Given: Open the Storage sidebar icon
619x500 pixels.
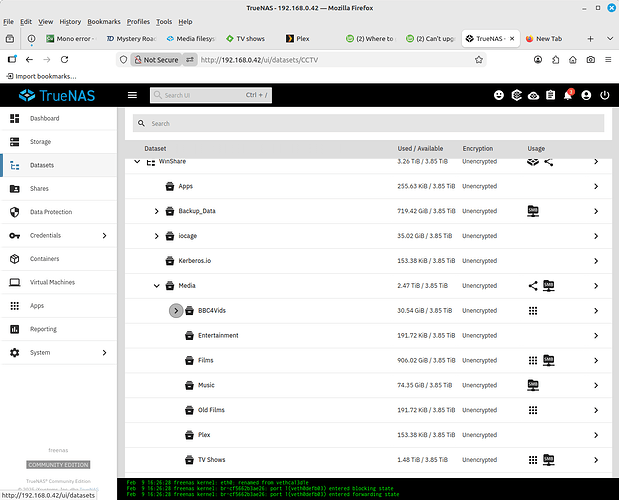Looking at the screenshot, I should coord(15,142).
